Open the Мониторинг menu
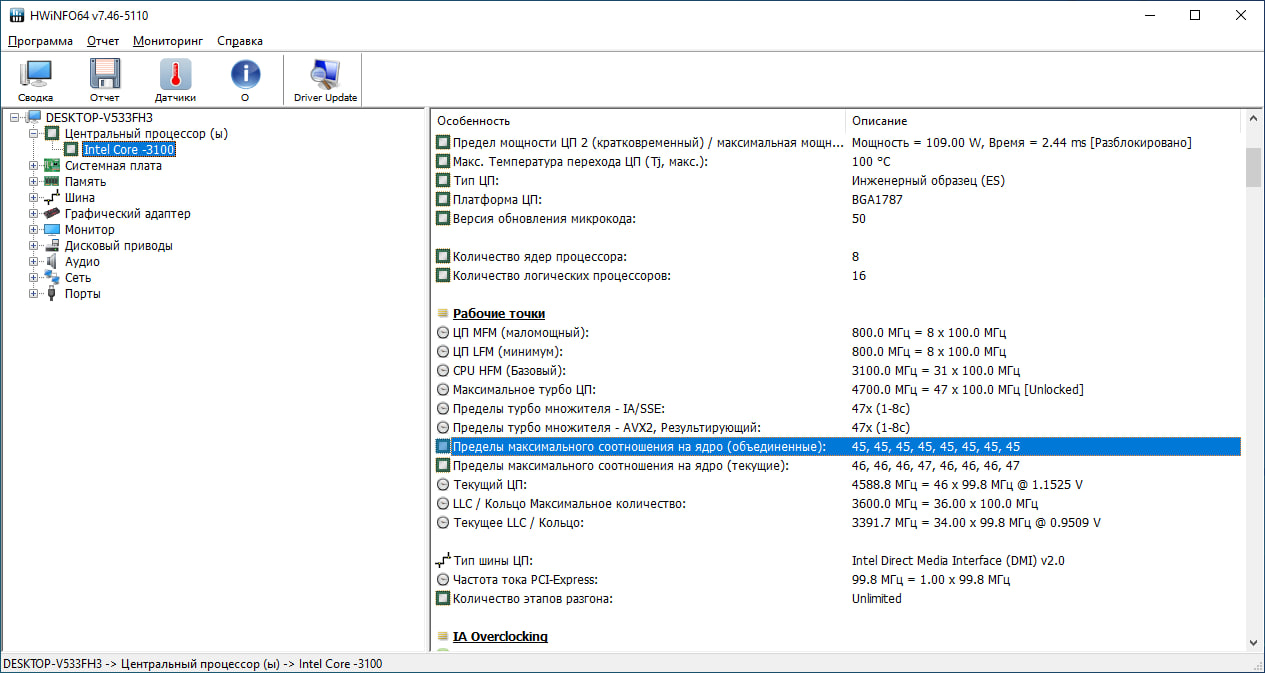Screen dimensions: 1265x673 [x=168, y=41]
